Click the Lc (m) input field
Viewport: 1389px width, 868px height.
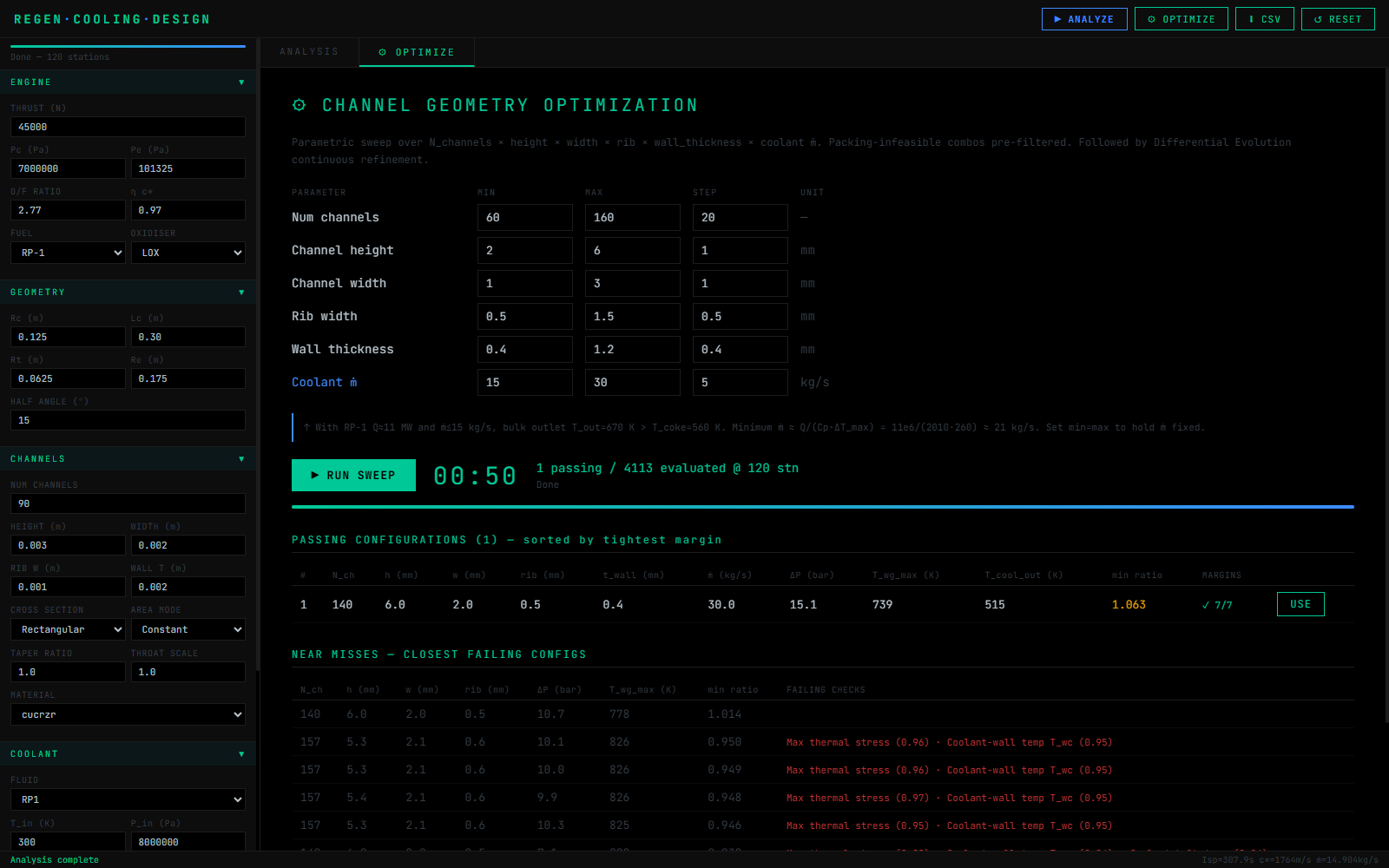pos(188,337)
